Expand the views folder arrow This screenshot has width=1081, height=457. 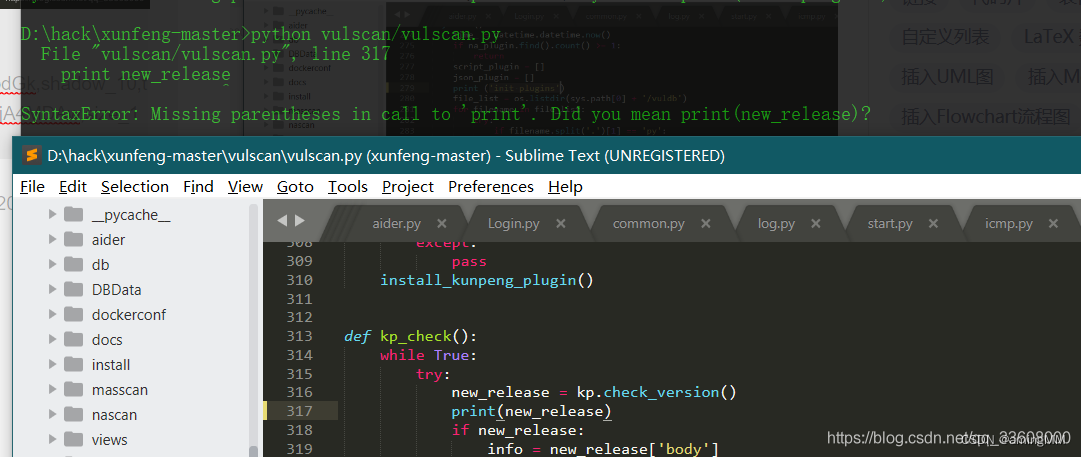pos(52,439)
